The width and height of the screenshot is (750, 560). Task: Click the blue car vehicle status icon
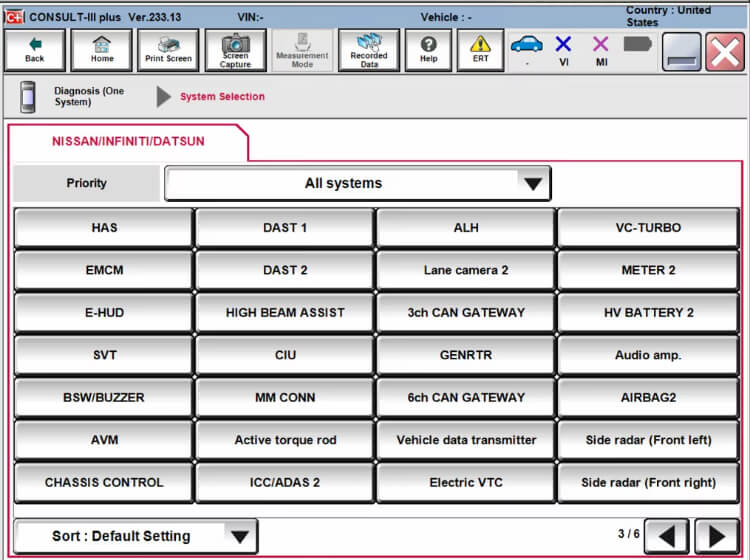527,44
